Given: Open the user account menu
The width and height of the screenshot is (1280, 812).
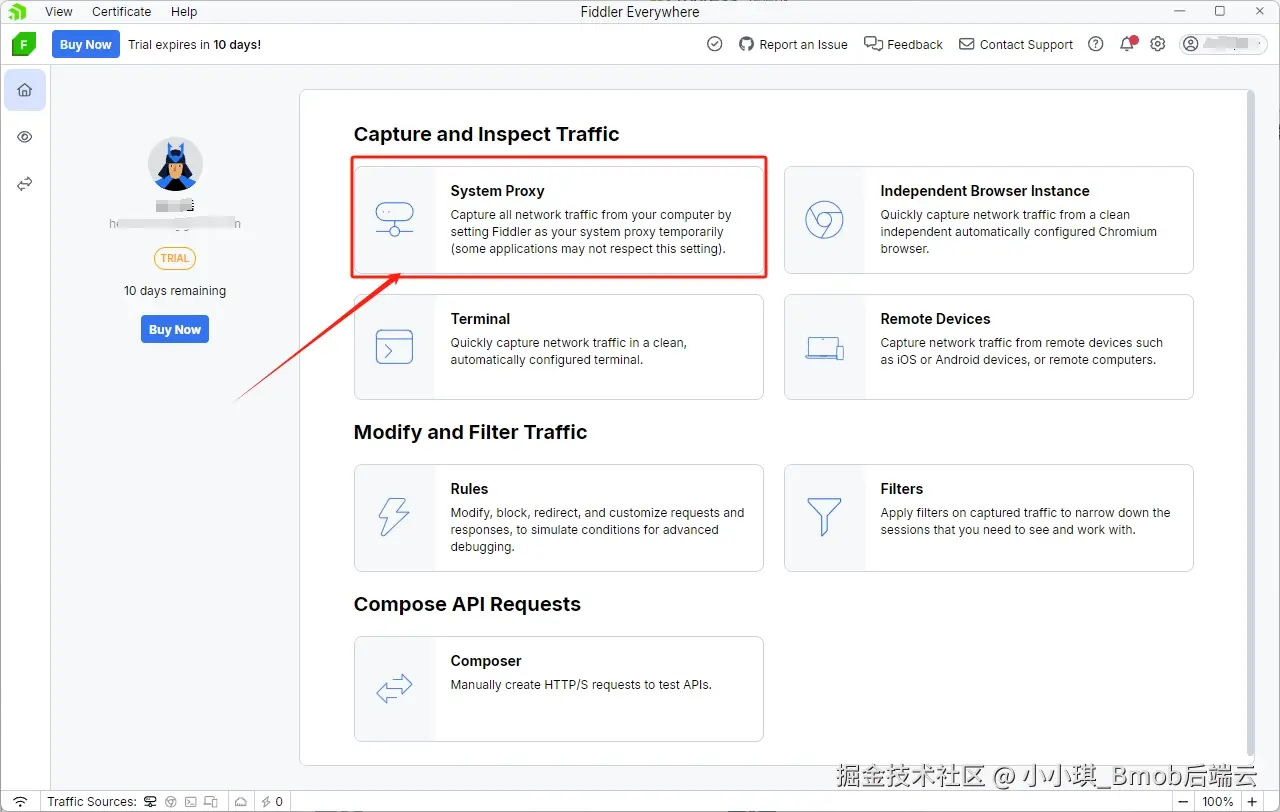Looking at the screenshot, I should tap(1224, 44).
